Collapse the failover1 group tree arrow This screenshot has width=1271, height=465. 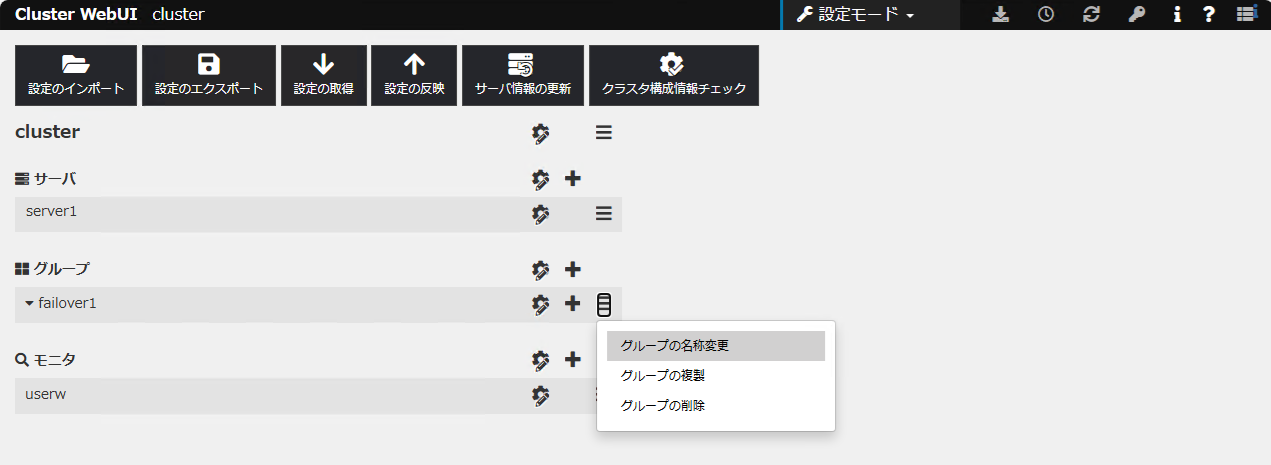(x=29, y=303)
